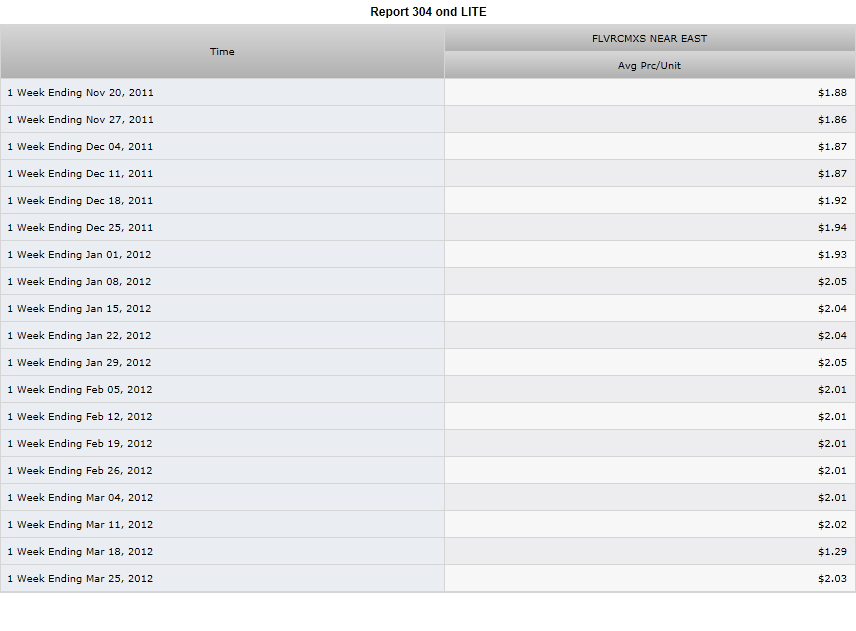Click the Report 304 ond LITE title
The height and width of the screenshot is (631, 856).
coord(428,12)
